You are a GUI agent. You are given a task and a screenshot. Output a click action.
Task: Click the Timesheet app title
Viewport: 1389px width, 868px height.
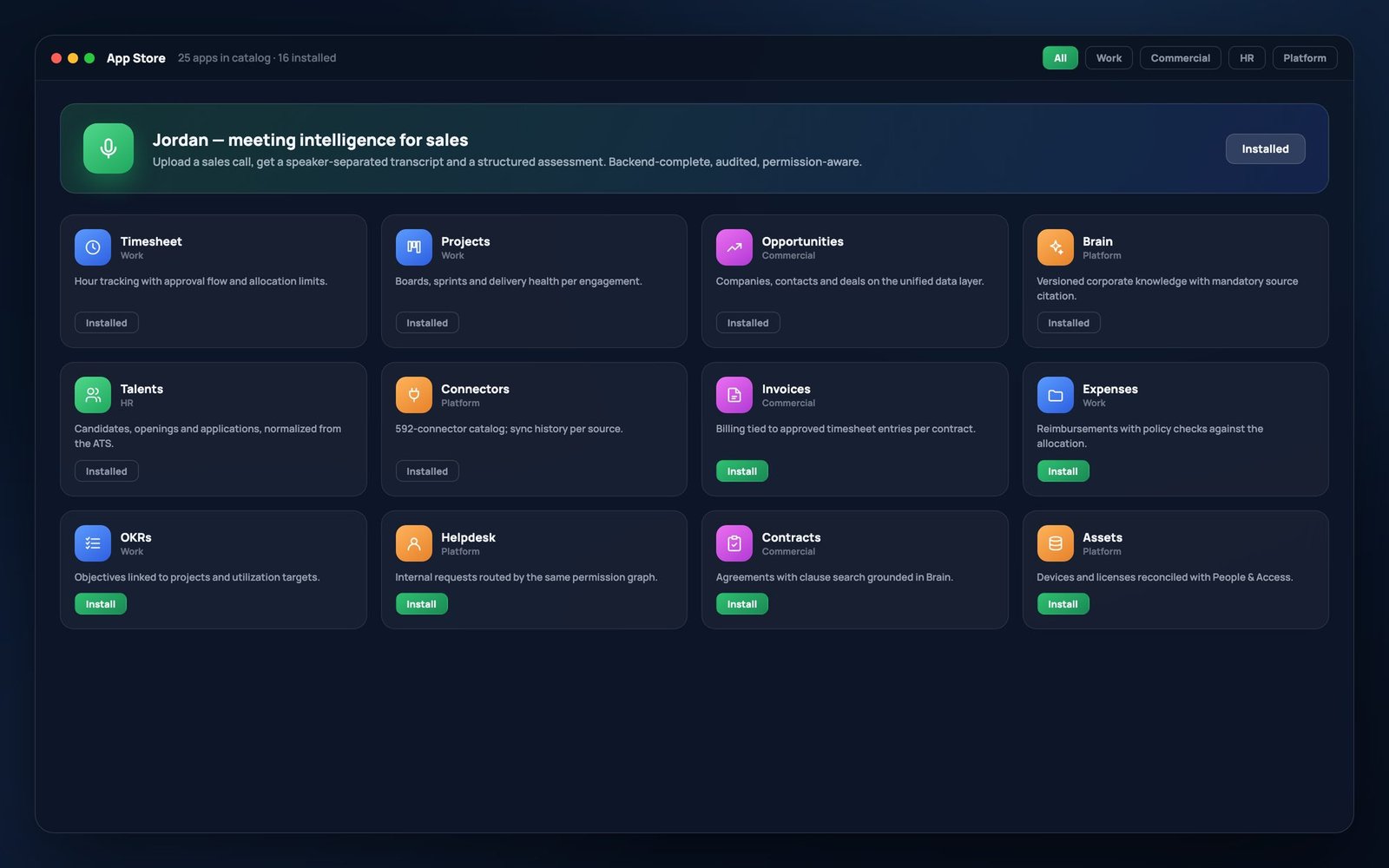tap(151, 241)
